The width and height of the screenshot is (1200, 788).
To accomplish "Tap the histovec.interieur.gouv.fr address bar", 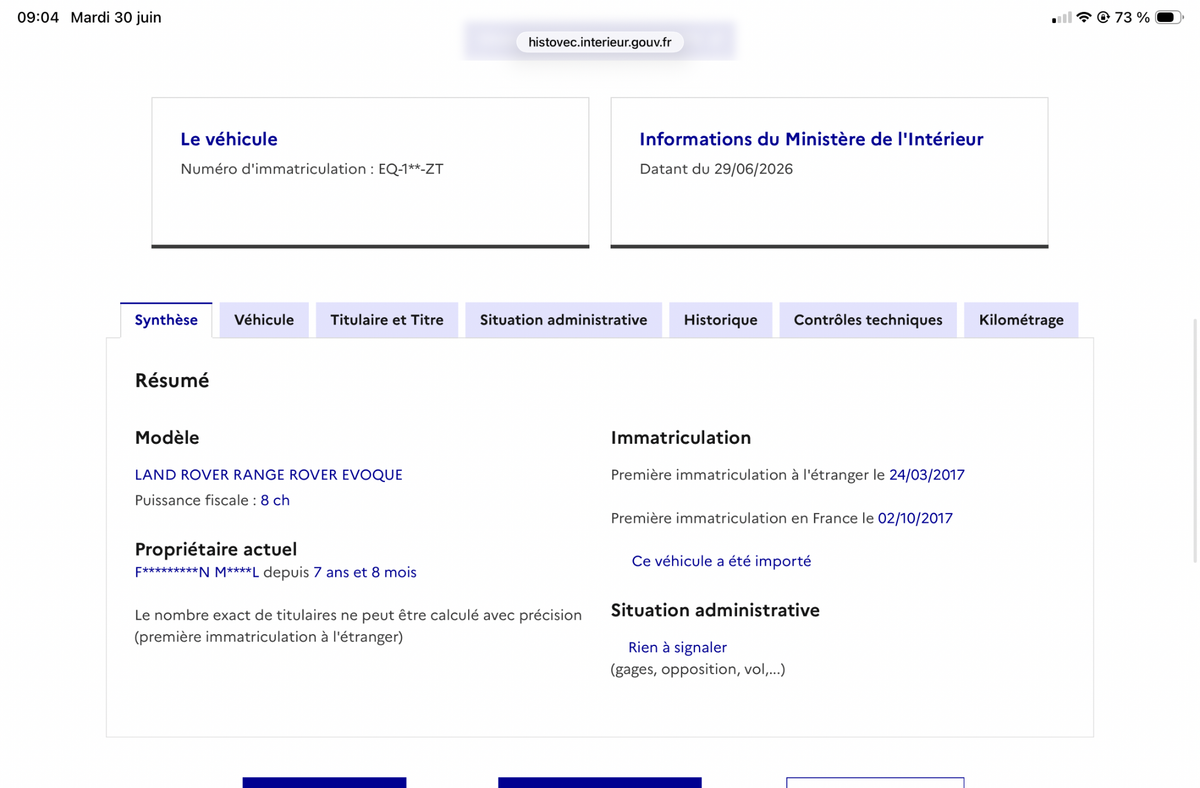I will [x=600, y=42].
